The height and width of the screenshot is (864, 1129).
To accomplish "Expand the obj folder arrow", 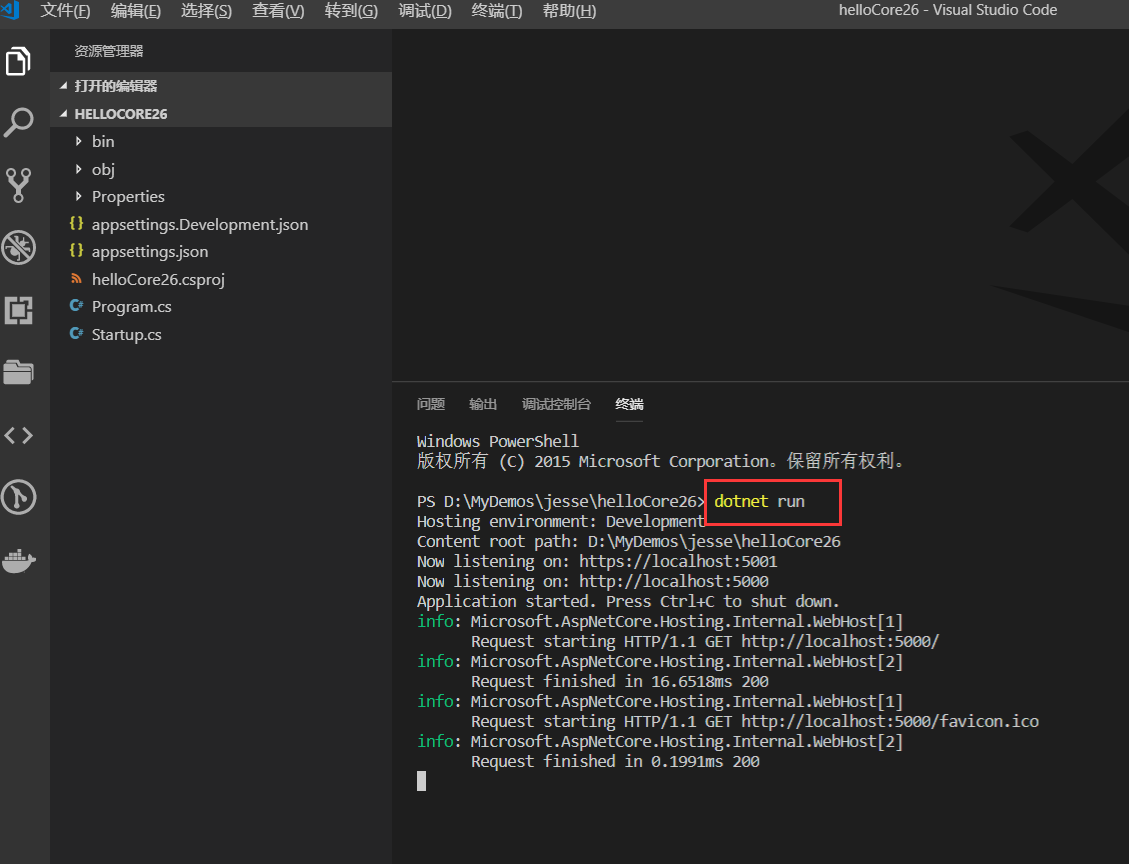I will click(78, 168).
